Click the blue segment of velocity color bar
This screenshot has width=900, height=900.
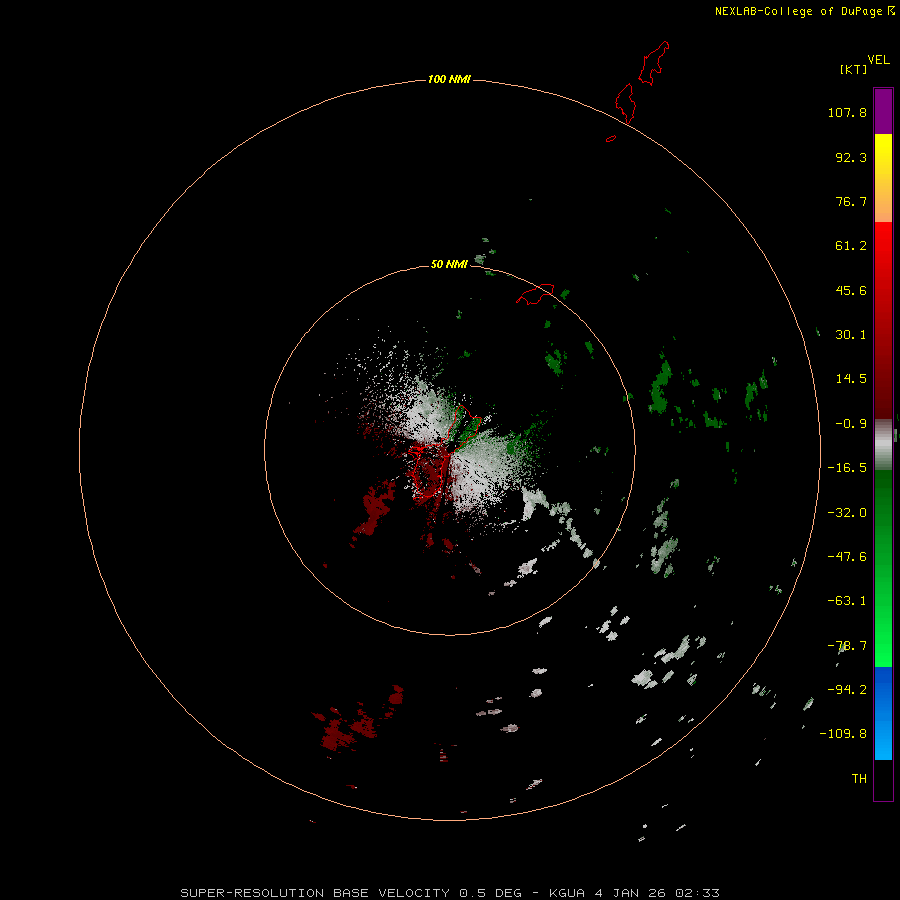tap(883, 713)
